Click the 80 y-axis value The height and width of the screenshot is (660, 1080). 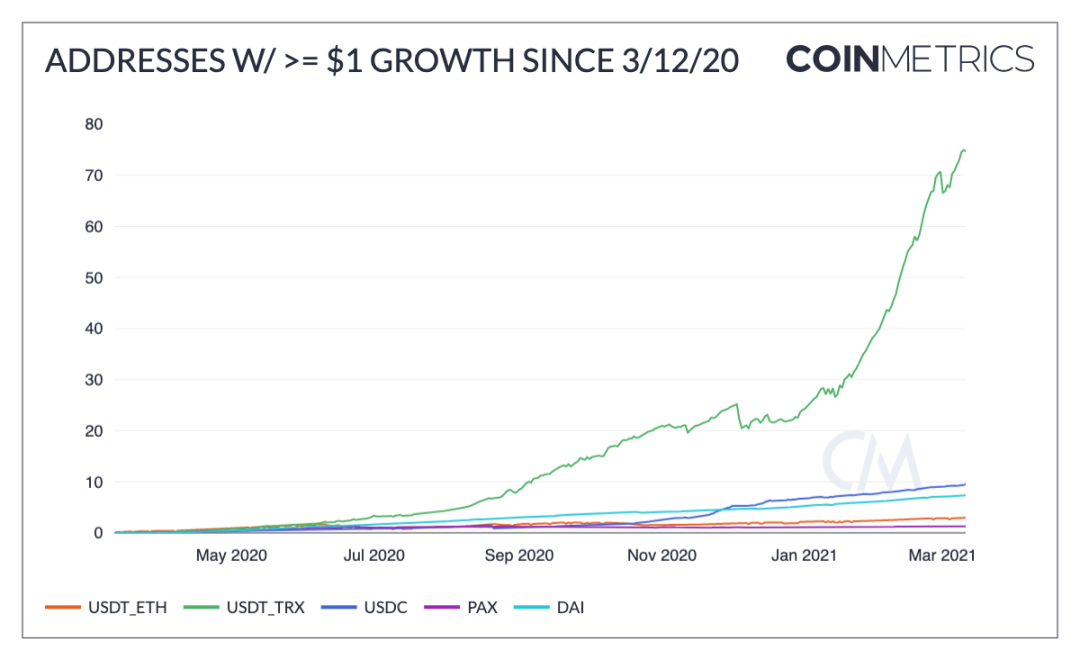tap(94, 124)
